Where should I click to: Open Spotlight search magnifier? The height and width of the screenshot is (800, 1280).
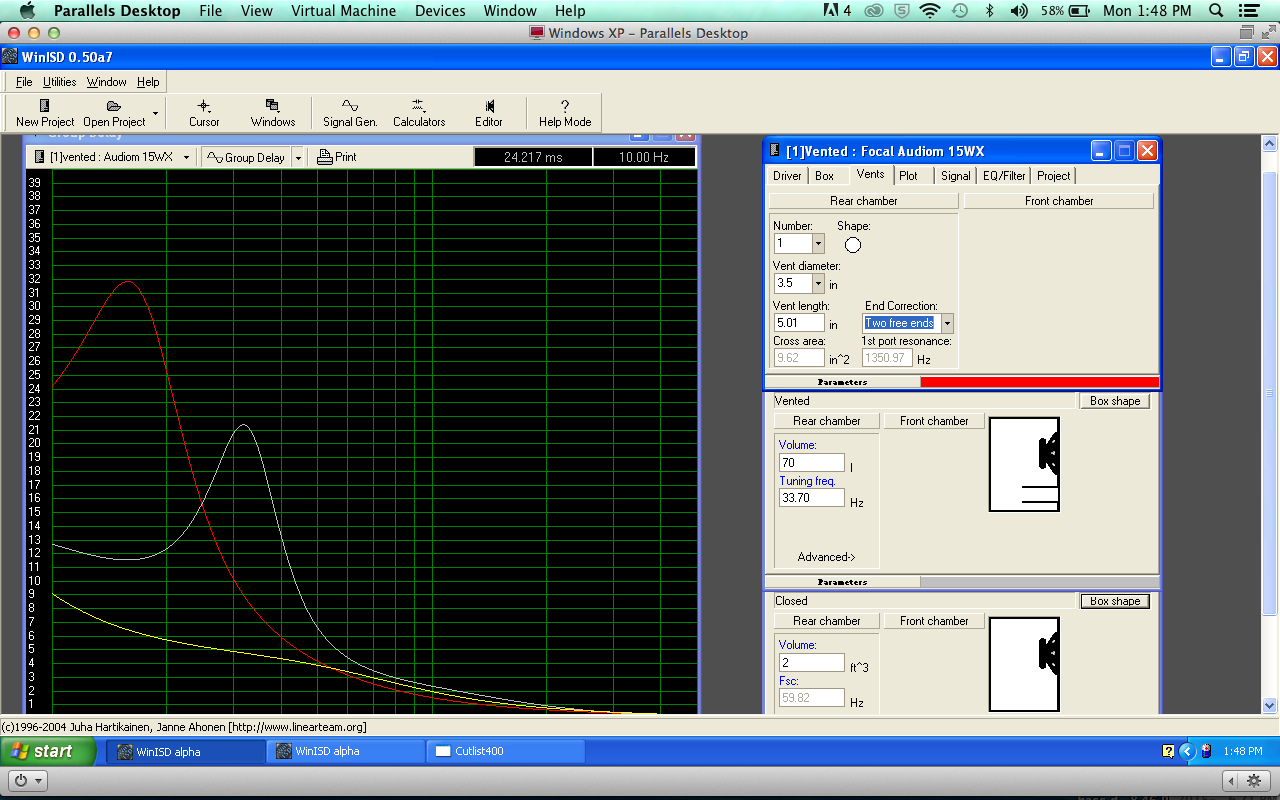point(1216,11)
